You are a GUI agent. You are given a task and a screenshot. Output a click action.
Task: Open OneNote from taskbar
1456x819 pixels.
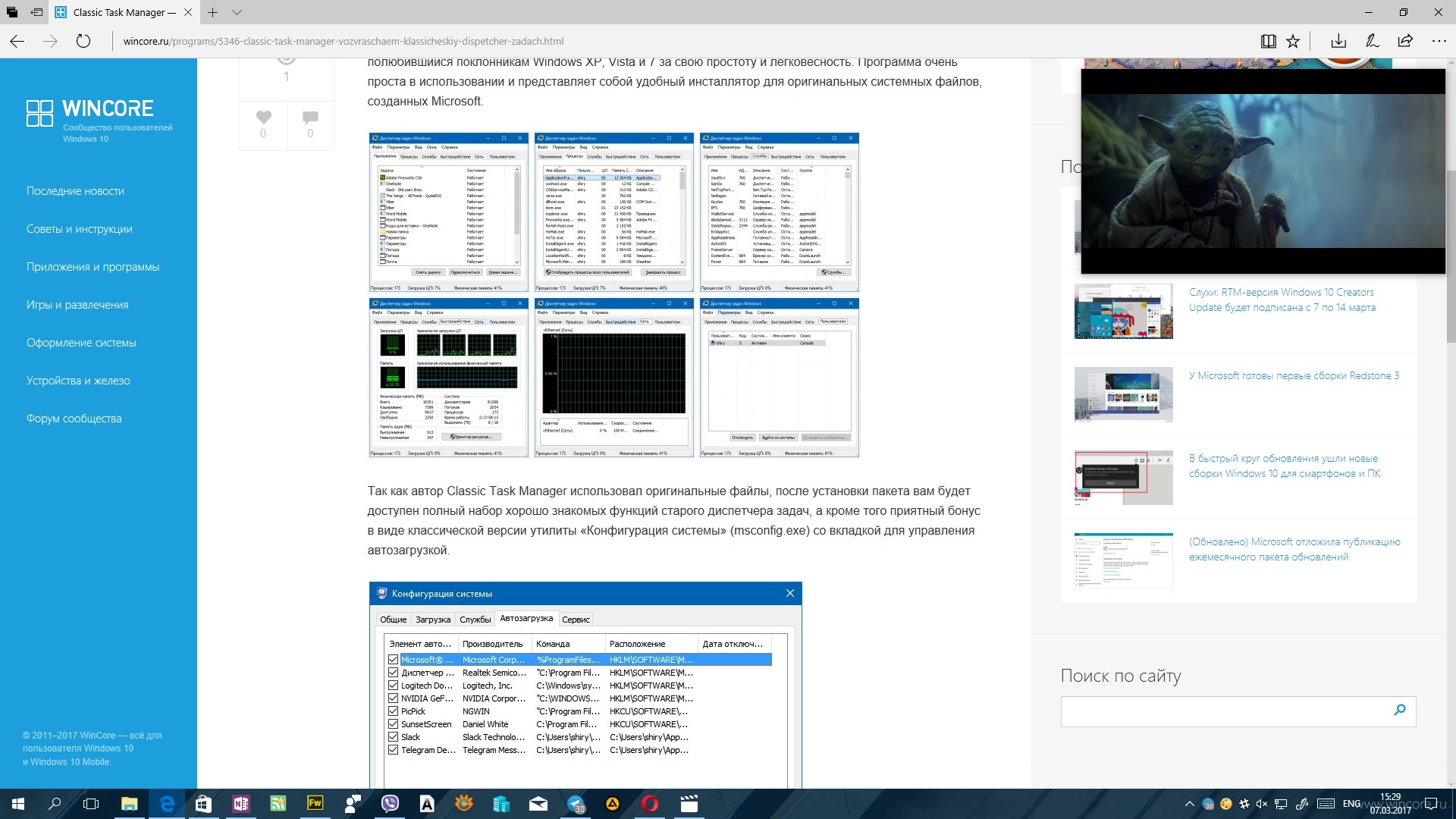[x=241, y=804]
